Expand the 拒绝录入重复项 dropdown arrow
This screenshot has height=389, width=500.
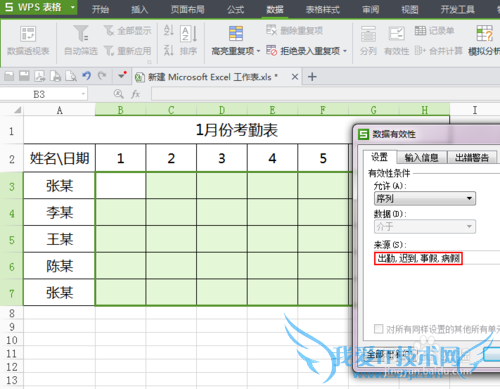(345, 51)
